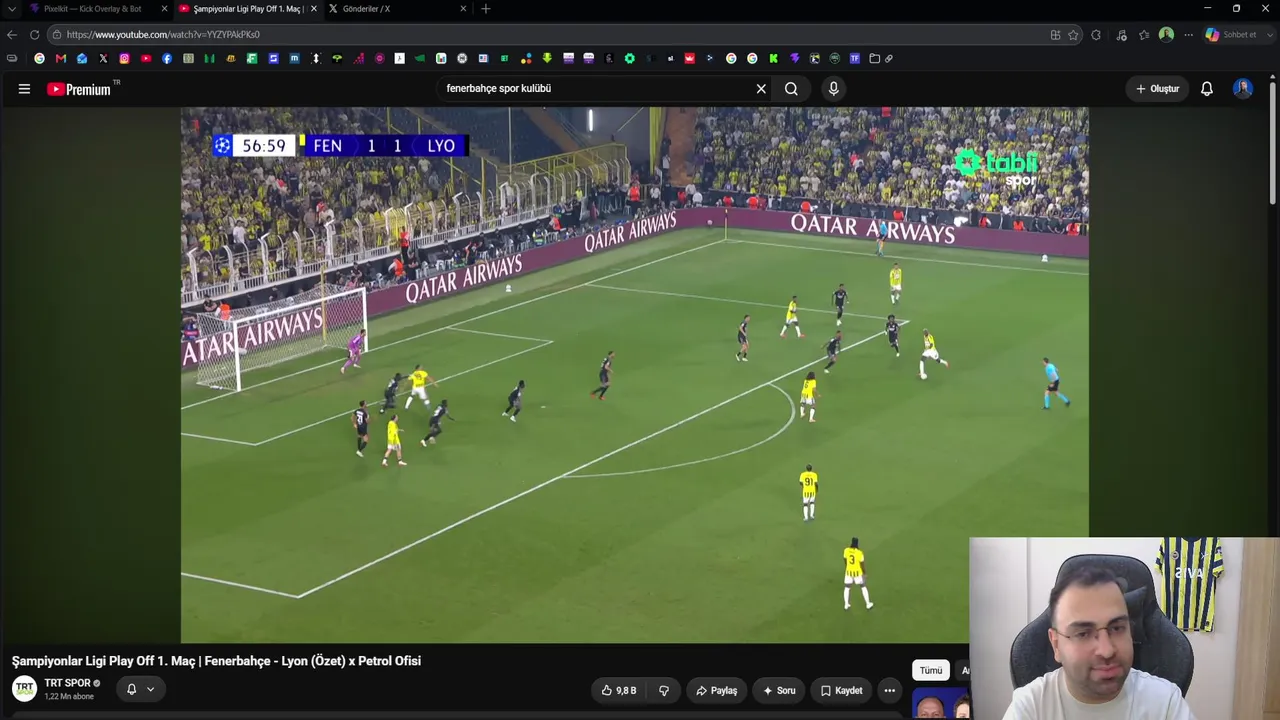This screenshot has width=1280, height=720.
Task: Open the YouTube bookmark in bookmarks bar
Action: (x=146, y=59)
